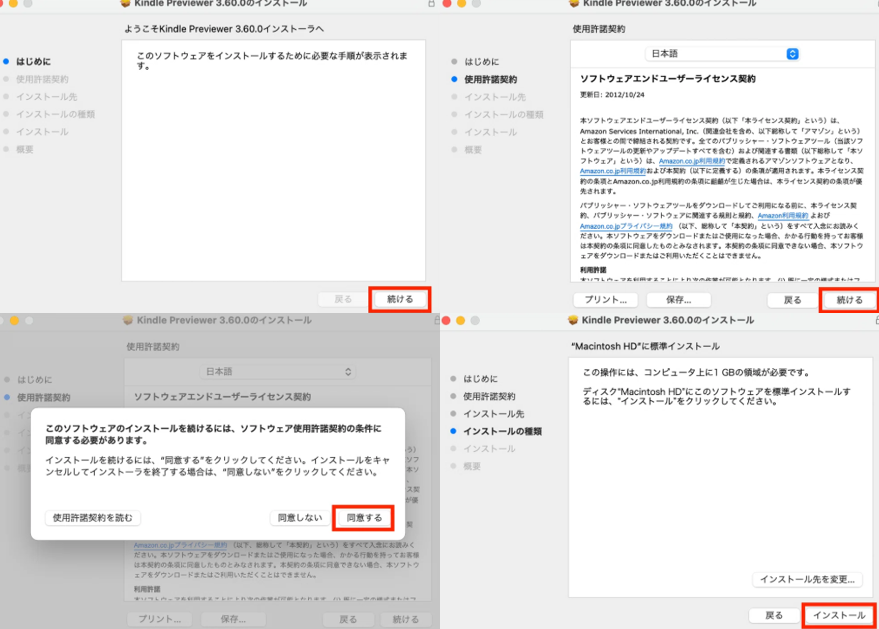Click 同意する in the agreement dialog
This screenshot has width=879, height=629.
tap(364, 517)
